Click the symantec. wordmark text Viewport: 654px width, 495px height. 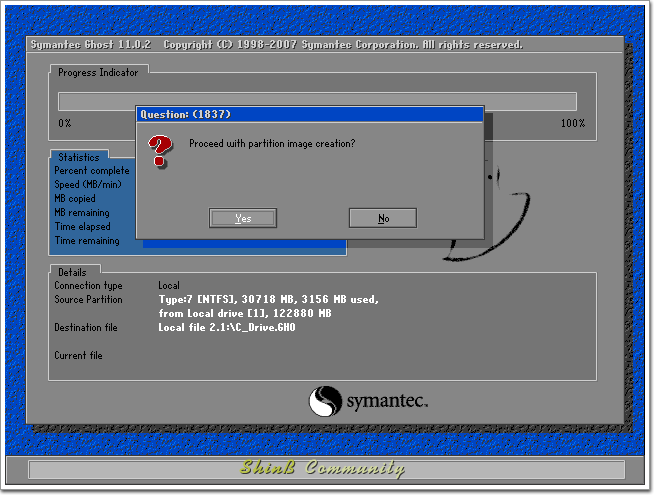point(387,401)
